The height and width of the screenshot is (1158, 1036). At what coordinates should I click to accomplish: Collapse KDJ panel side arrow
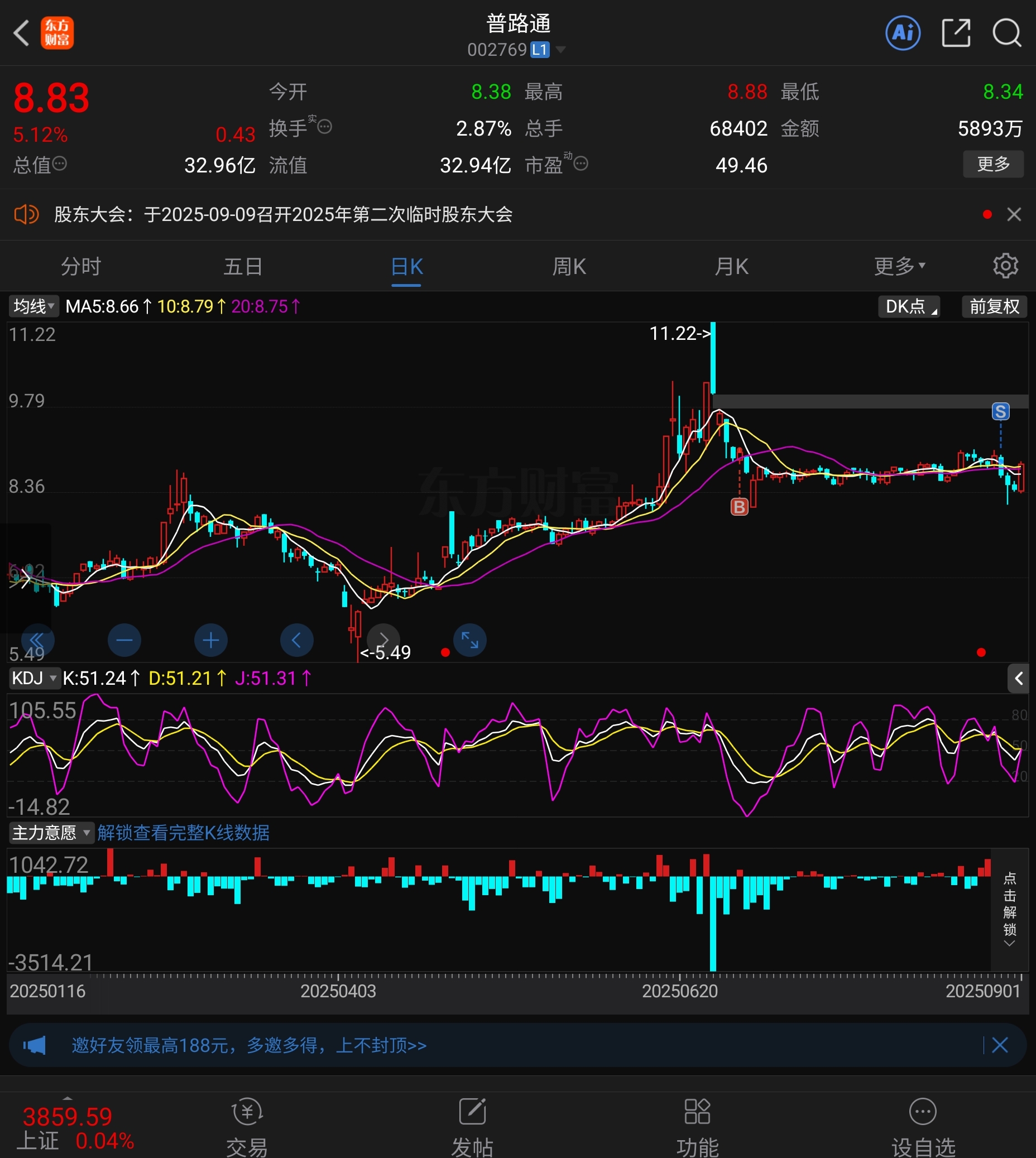tap(1018, 678)
